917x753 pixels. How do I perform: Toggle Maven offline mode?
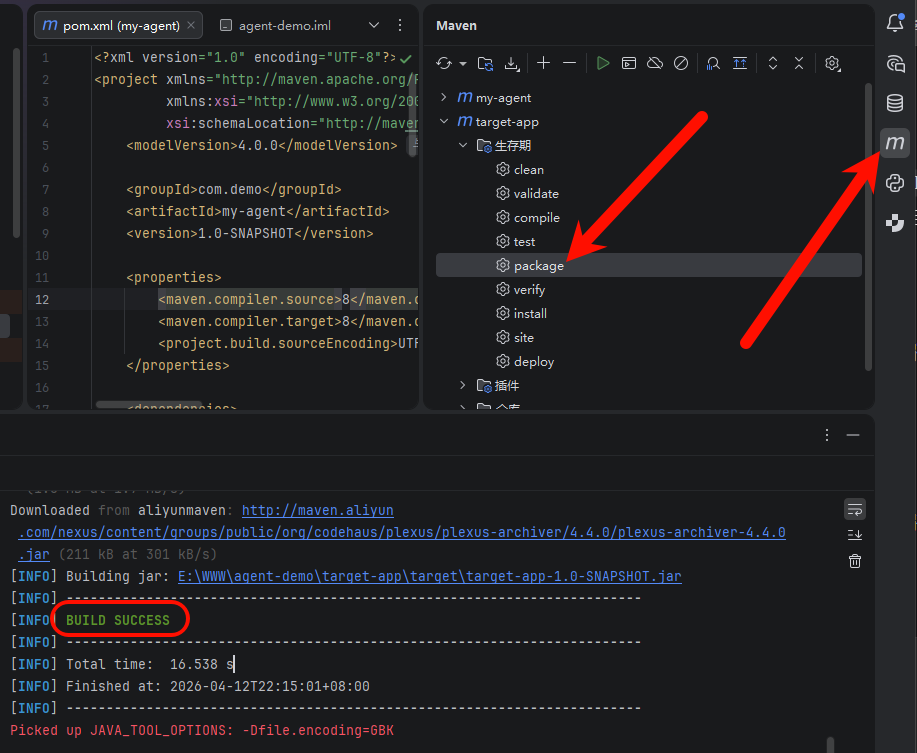[x=655, y=63]
